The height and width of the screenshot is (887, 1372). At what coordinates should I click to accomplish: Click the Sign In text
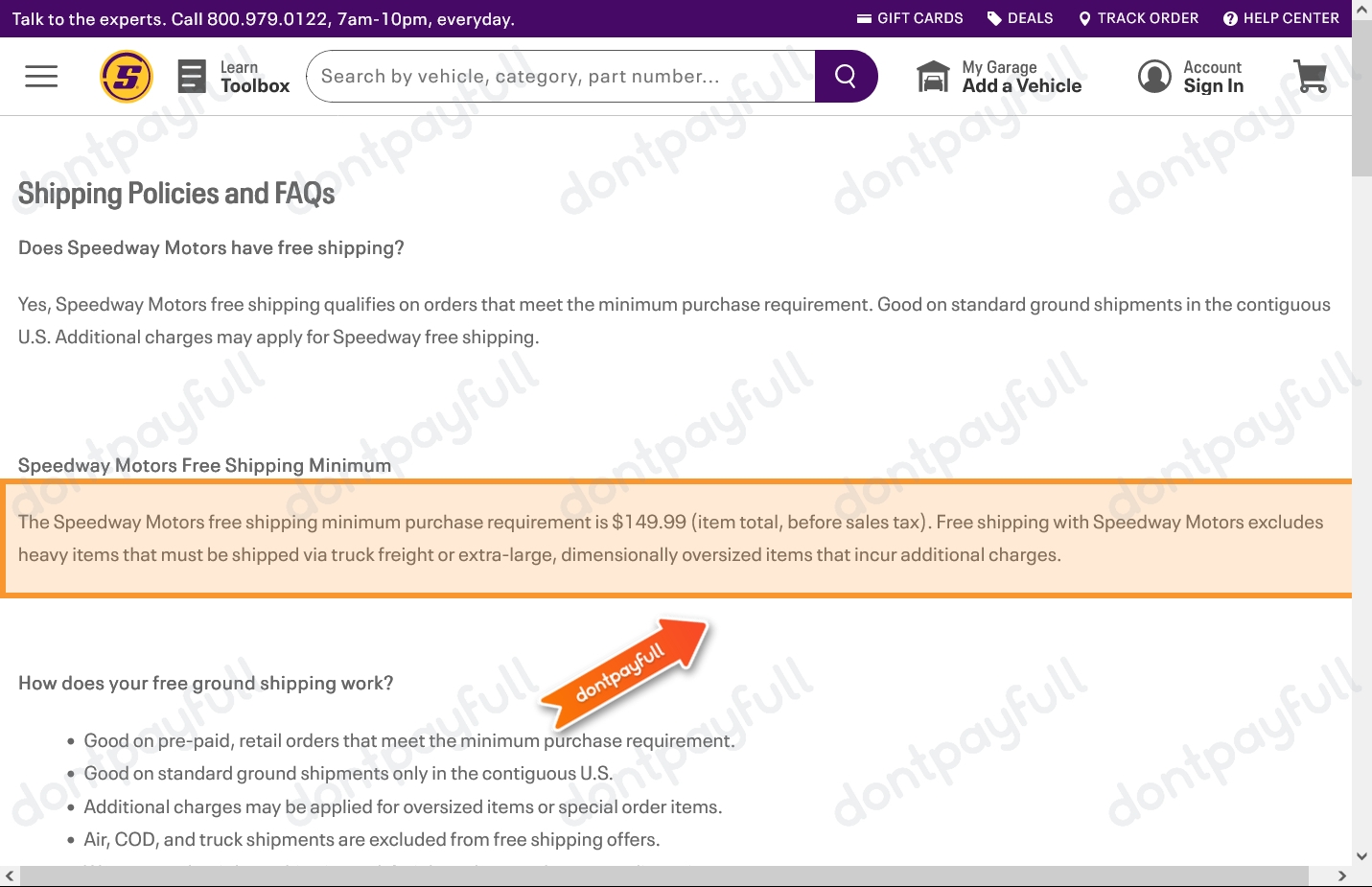[x=1213, y=86]
